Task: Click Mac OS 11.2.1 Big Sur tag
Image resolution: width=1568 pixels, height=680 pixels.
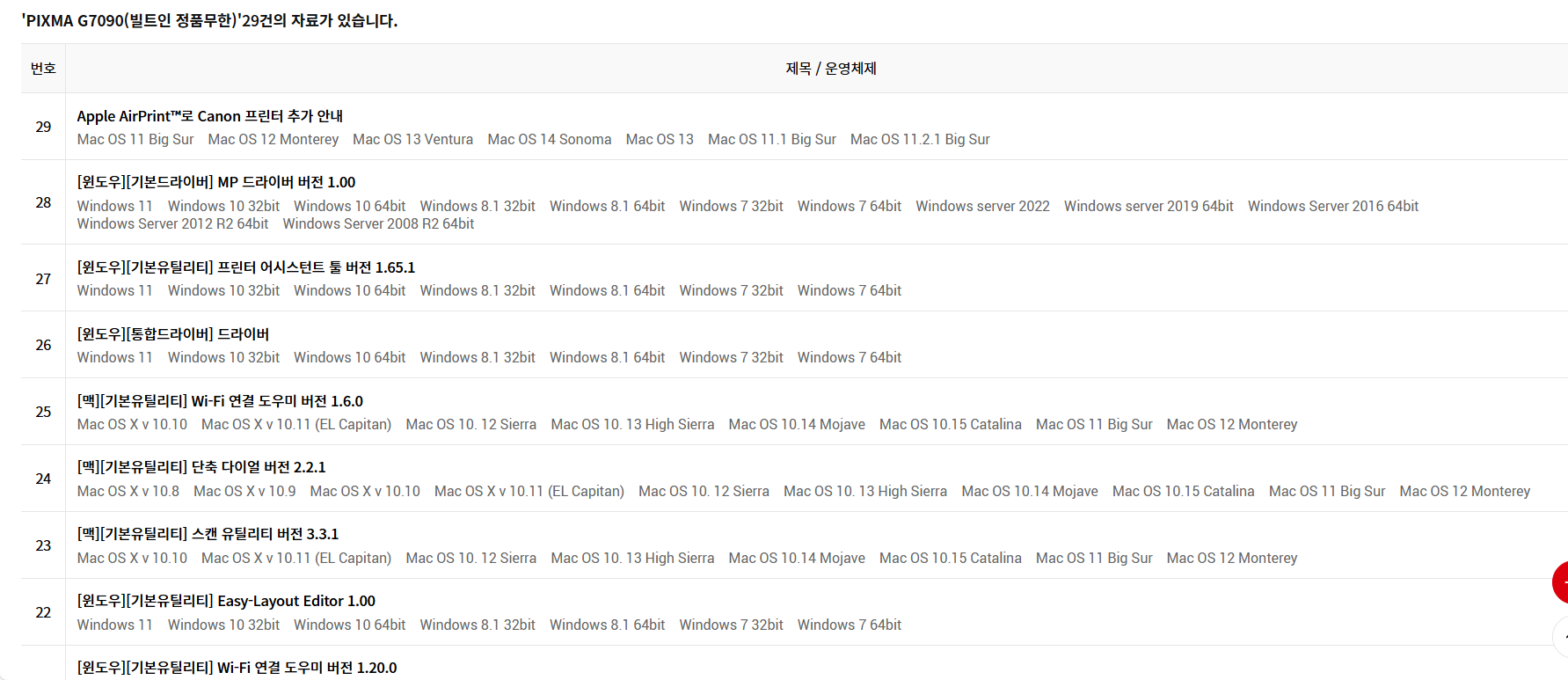Action: (920, 139)
